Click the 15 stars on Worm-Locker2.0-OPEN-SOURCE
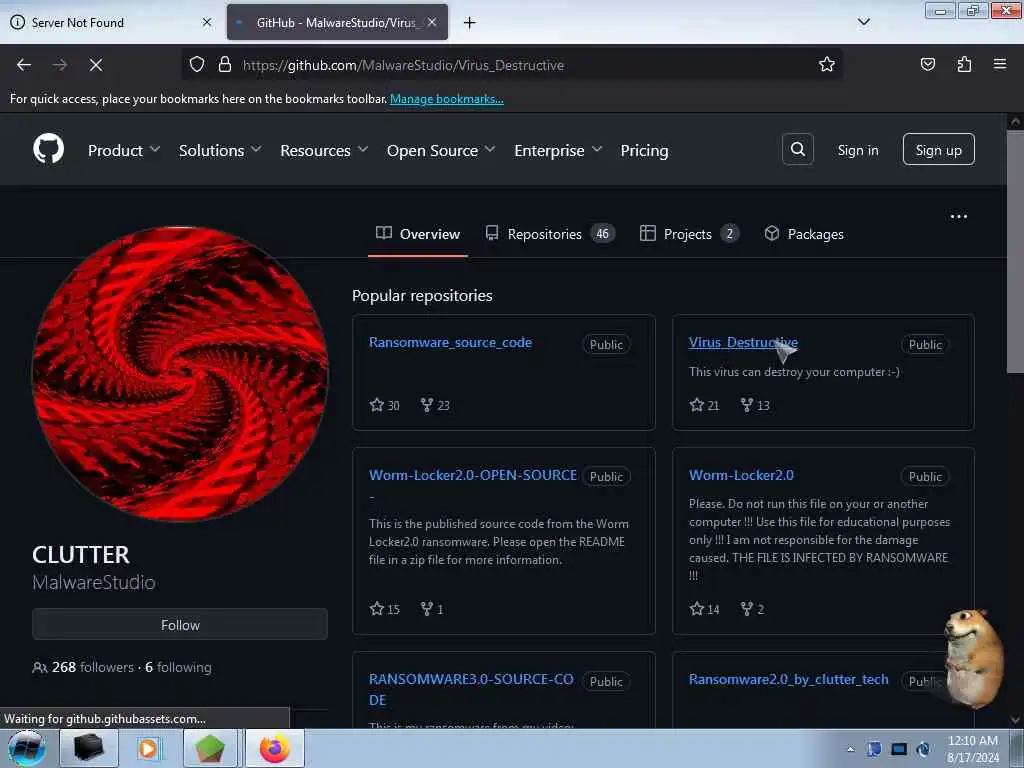 (385, 609)
